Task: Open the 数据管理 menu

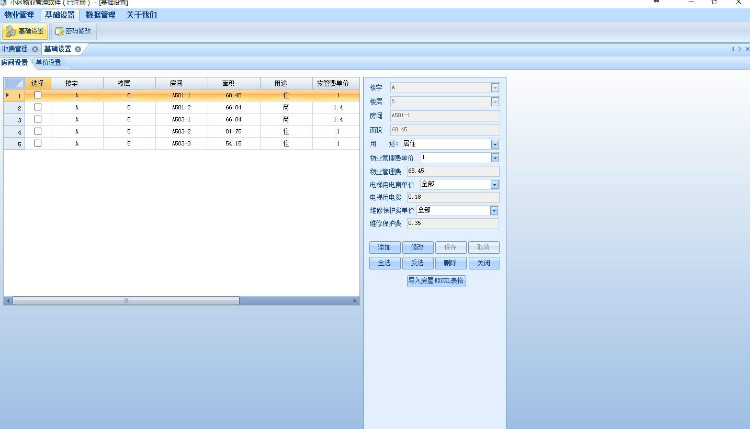Action: [x=100, y=15]
